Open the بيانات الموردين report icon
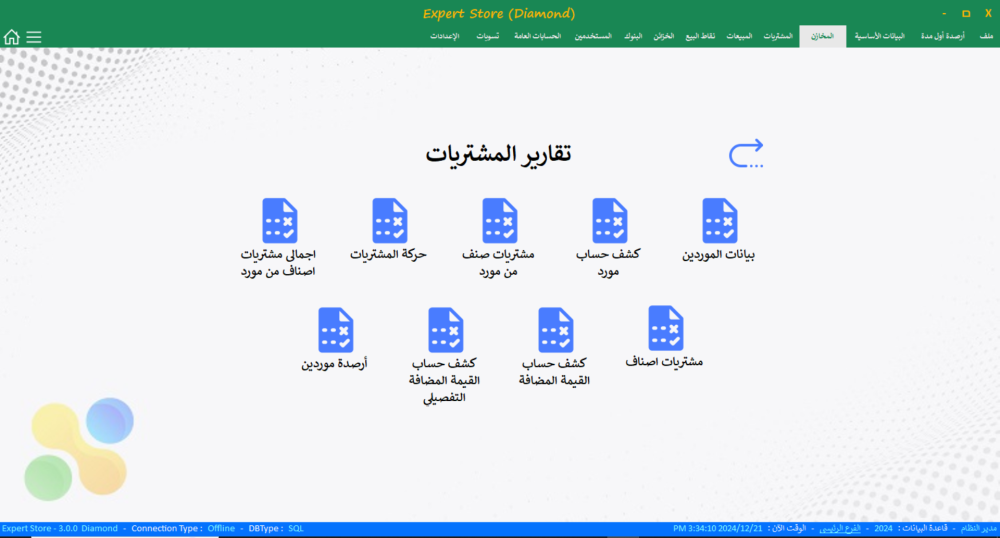 pyautogui.click(x=719, y=221)
